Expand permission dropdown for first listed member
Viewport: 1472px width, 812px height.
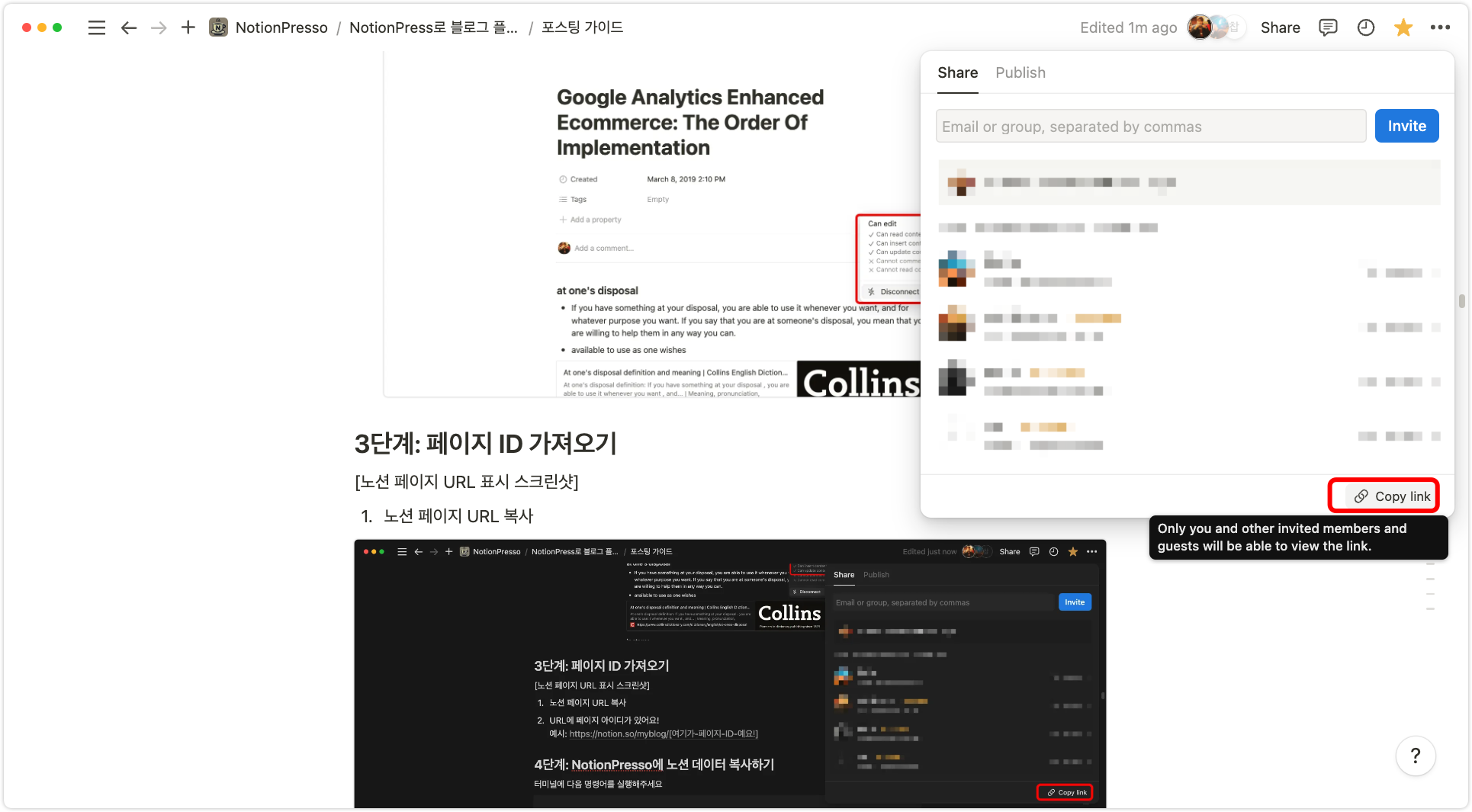pyautogui.click(x=1401, y=273)
